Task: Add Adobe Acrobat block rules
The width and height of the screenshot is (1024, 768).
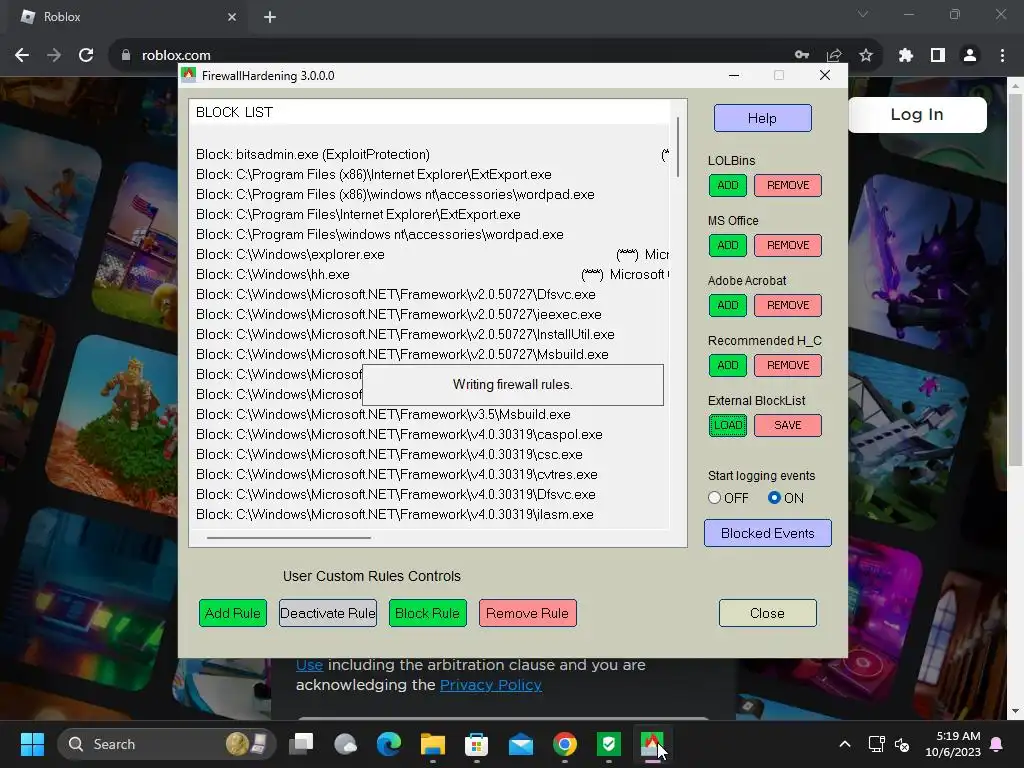Action: [728, 306]
